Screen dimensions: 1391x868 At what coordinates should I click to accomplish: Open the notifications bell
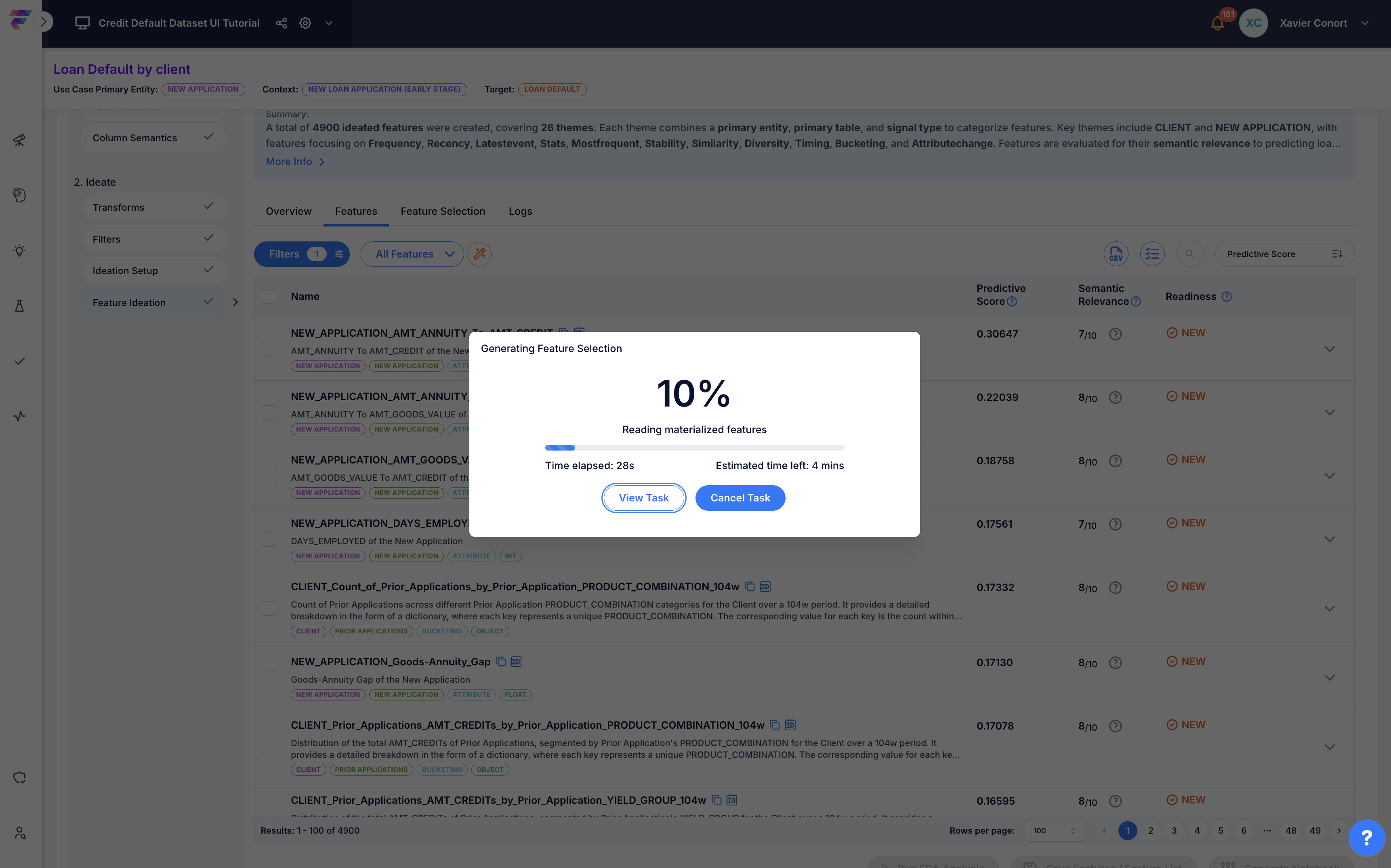[1217, 23]
